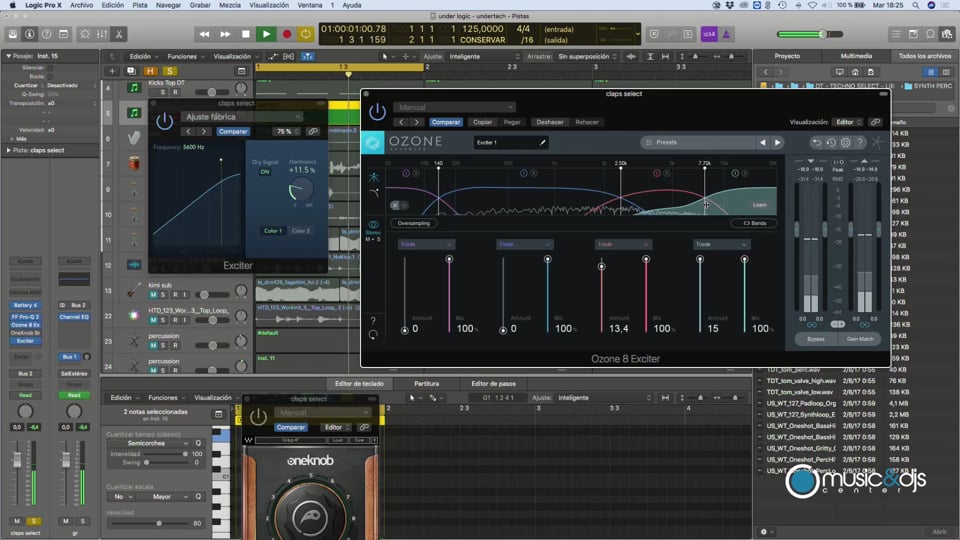
Task: Open Ozone settings gear icon
Action: [x=846, y=143]
